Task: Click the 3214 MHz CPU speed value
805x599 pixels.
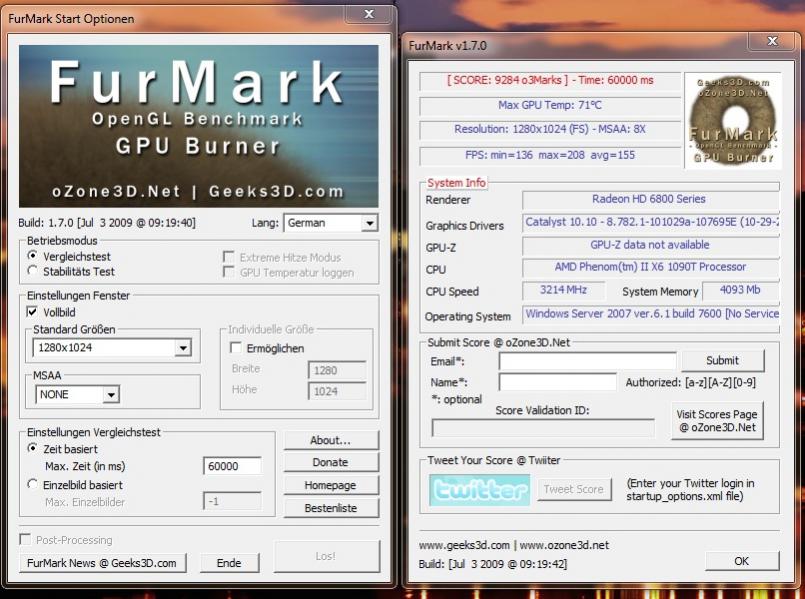Action: tap(563, 290)
